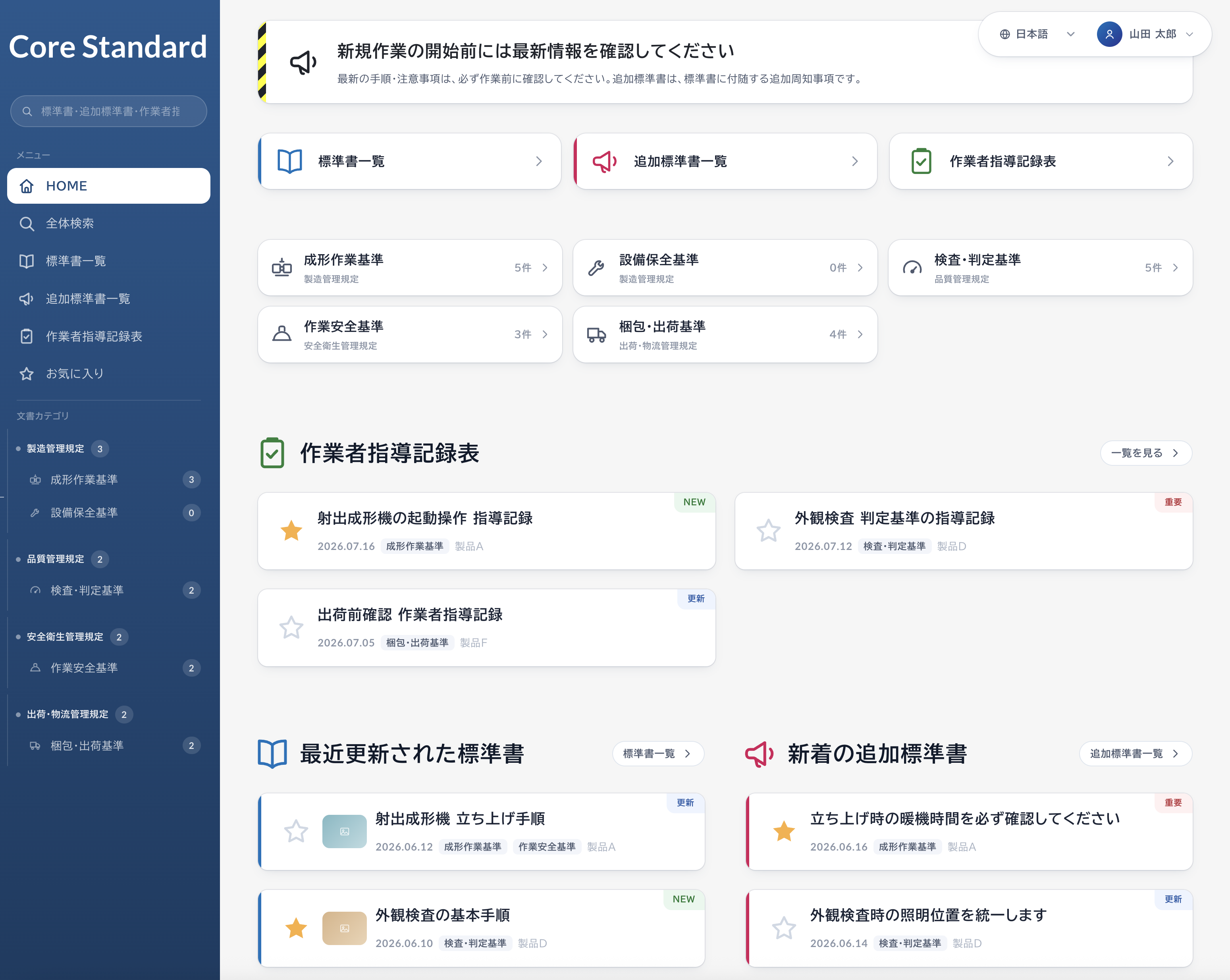Collapse the 製造管理規定 category group
Viewport: 1230px width, 980px height.
55,449
